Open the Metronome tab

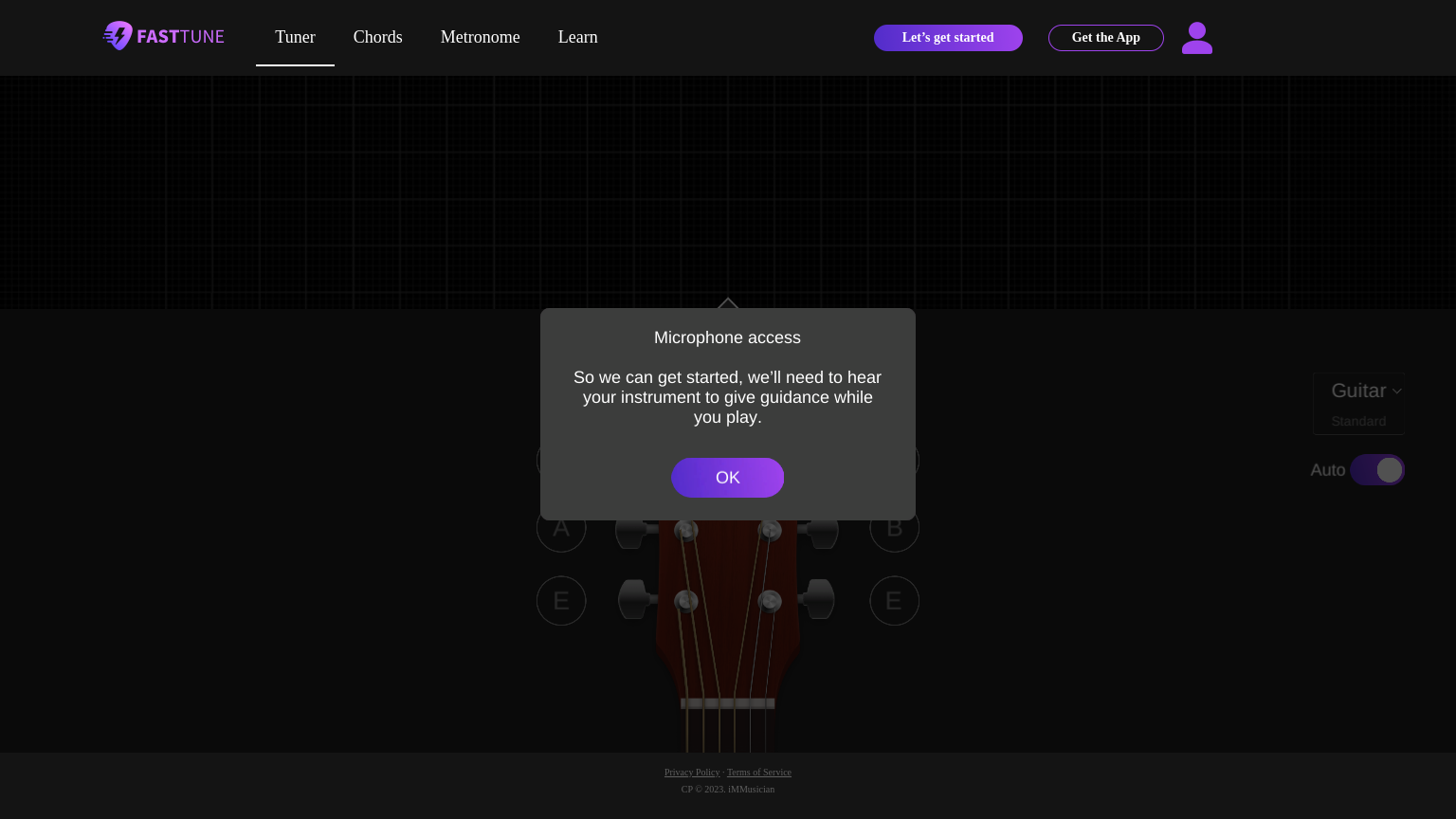tap(480, 37)
